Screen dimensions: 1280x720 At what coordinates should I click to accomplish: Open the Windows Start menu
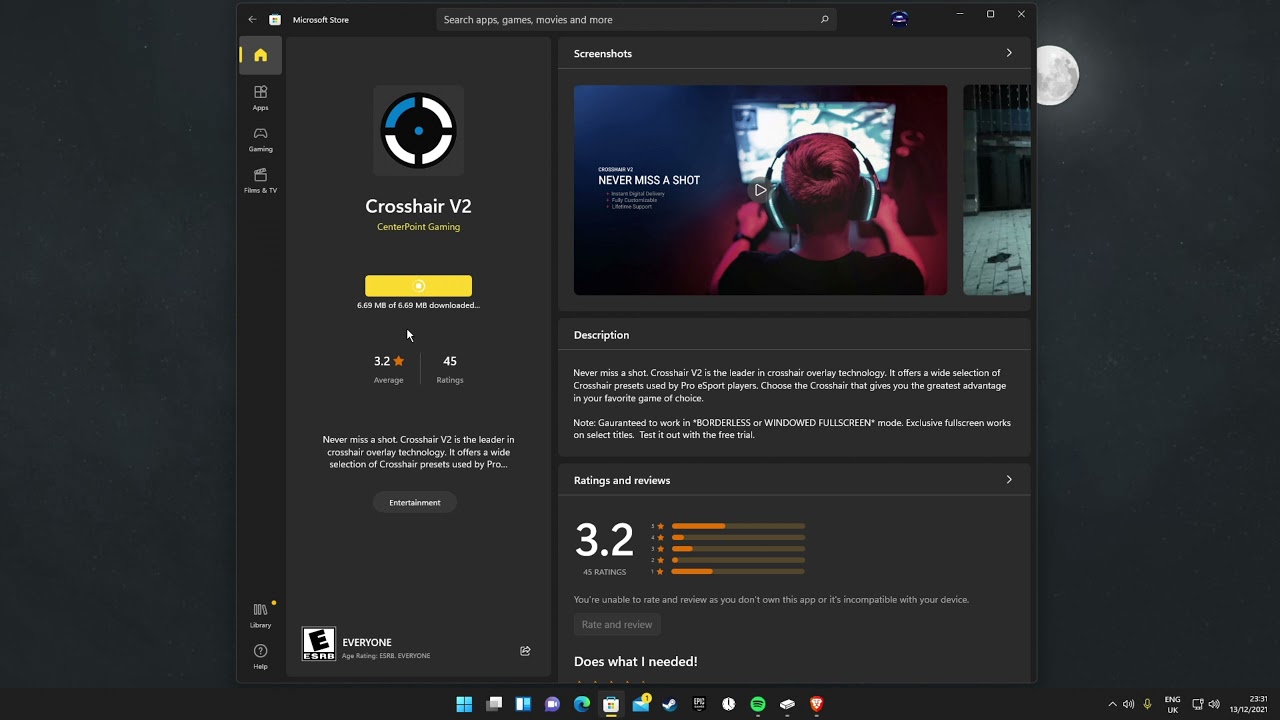464,704
